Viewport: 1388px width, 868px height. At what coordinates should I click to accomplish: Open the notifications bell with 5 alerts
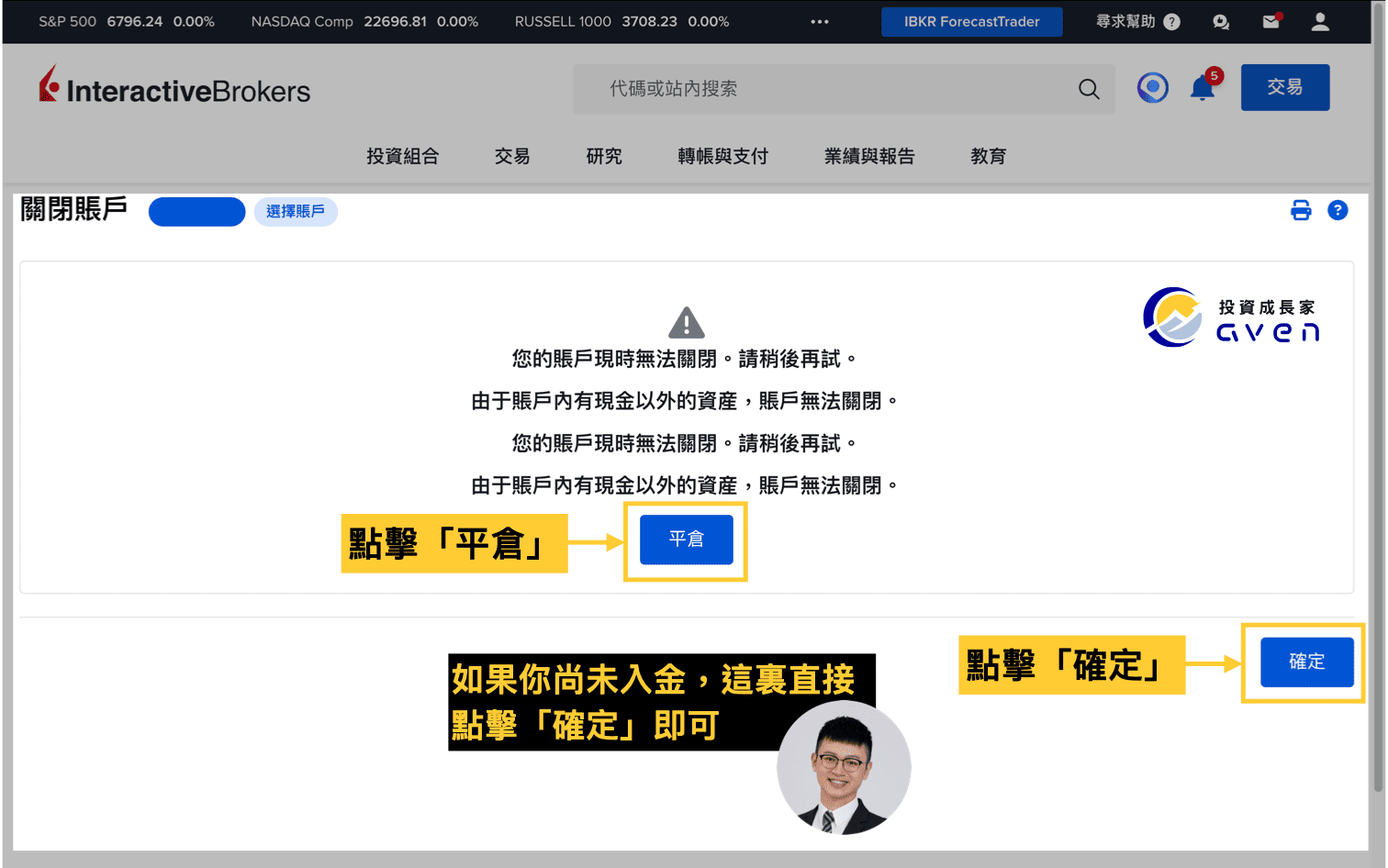(1203, 88)
